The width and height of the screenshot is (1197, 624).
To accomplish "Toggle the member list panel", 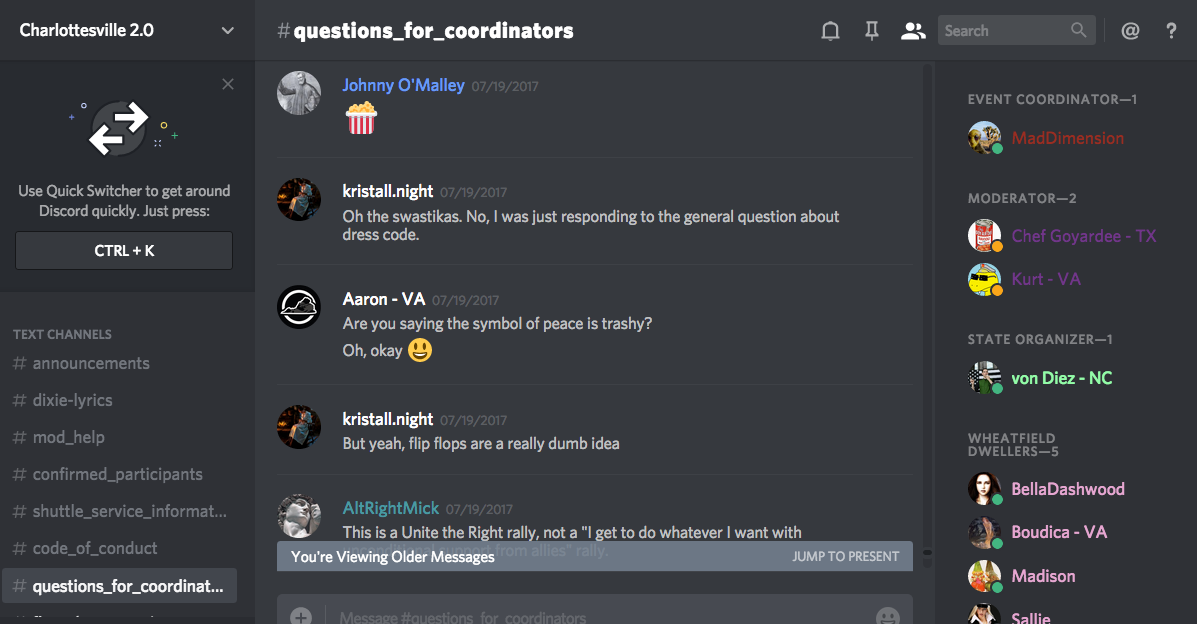I will tap(912, 31).
